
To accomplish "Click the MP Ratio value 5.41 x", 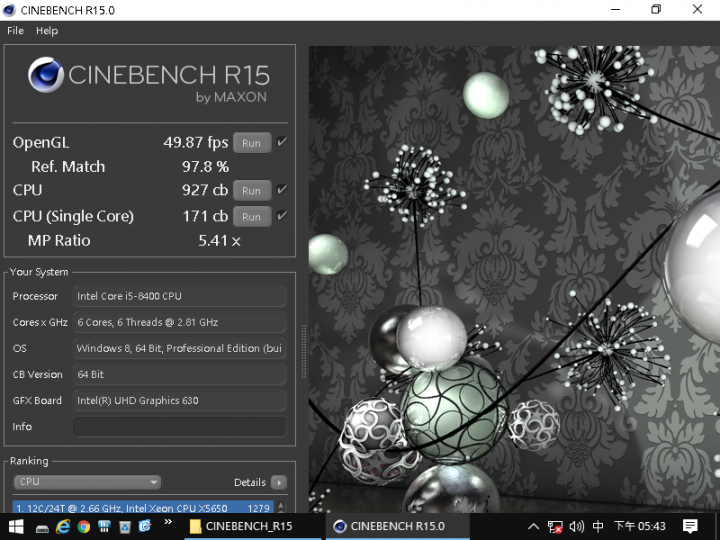I will [x=219, y=241].
